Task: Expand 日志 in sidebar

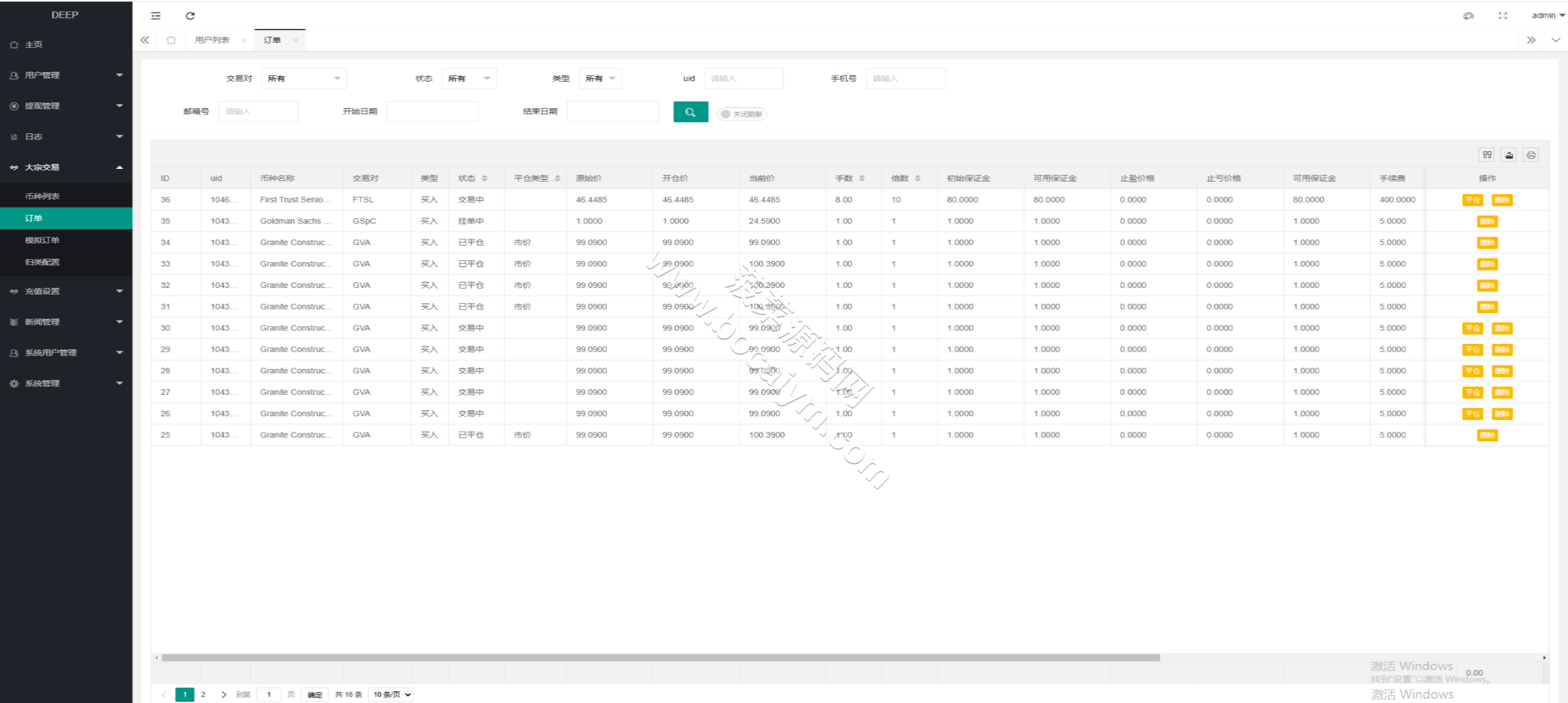Action: tap(66, 136)
